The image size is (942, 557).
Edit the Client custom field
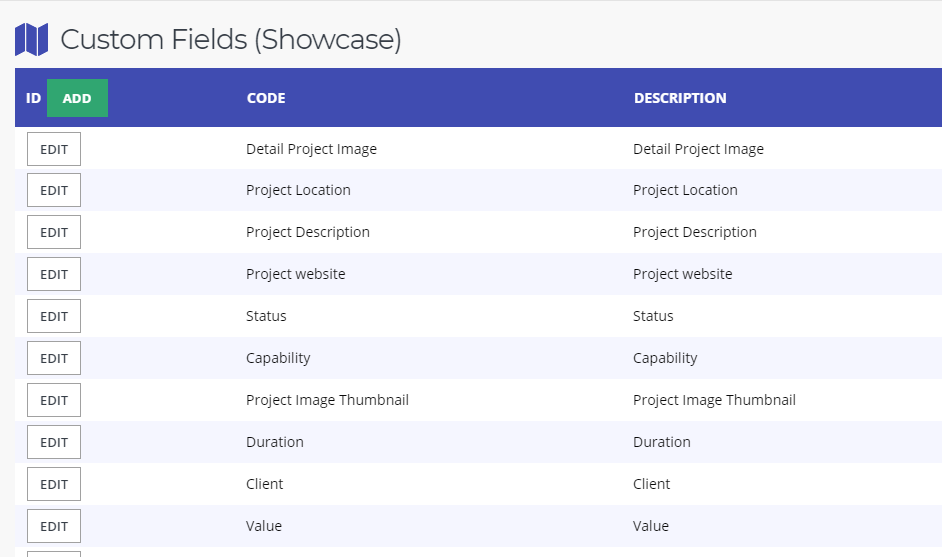tap(54, 484)
